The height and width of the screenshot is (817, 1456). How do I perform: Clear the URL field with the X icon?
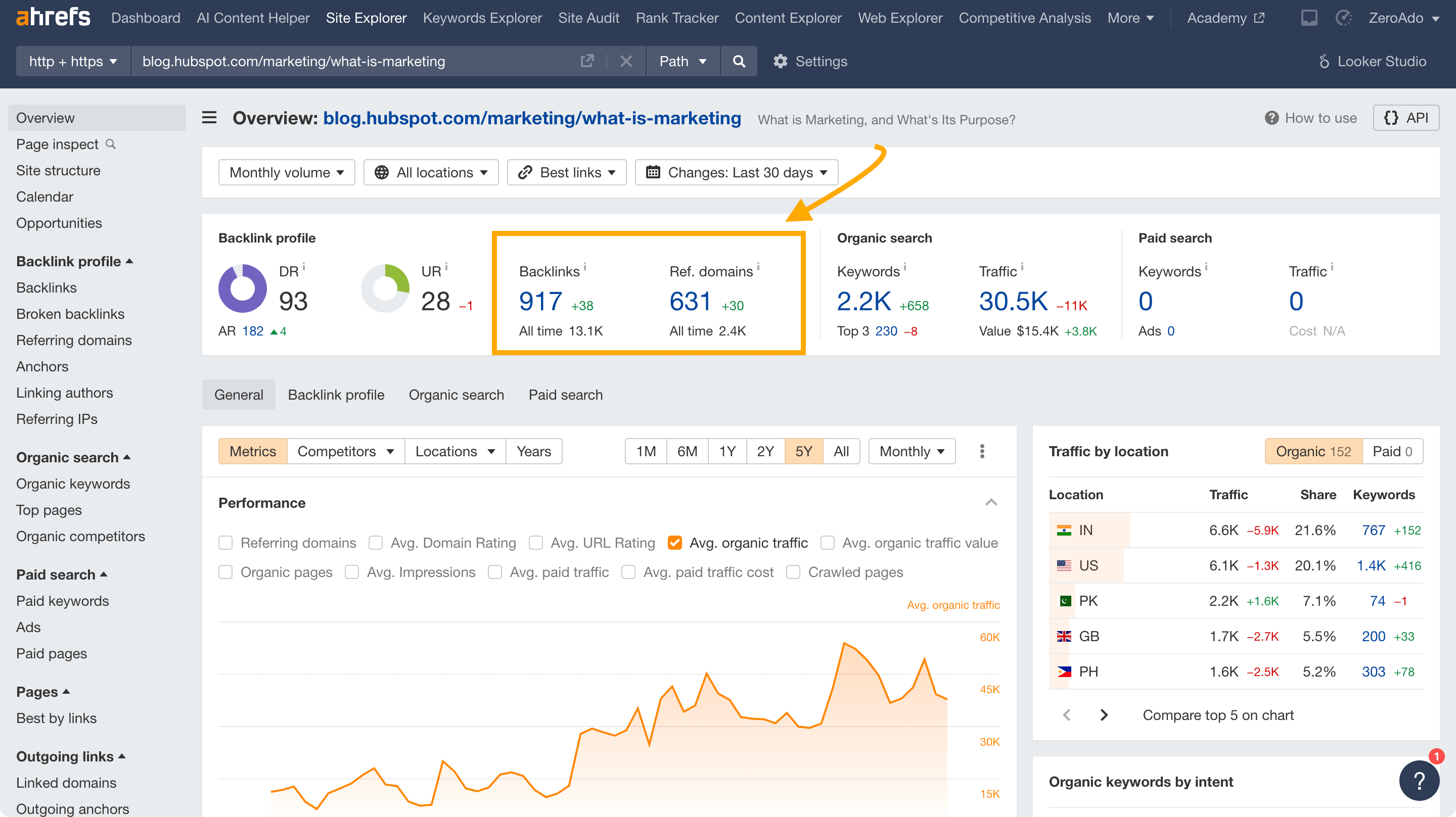coord(626,61)
